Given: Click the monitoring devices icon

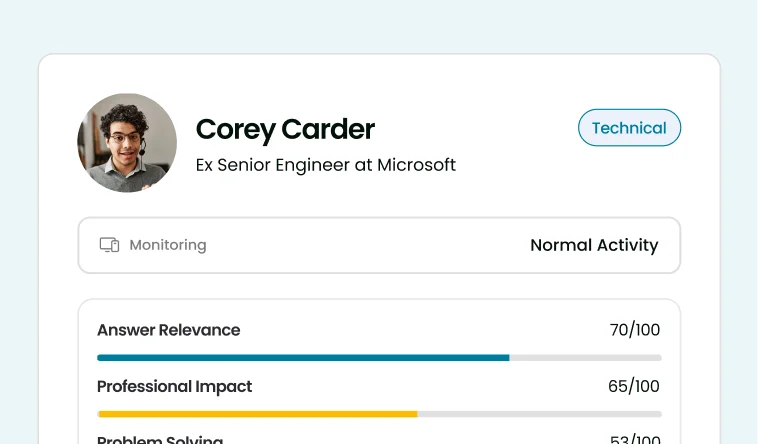Looking at the screenshot, I should 109,245.
